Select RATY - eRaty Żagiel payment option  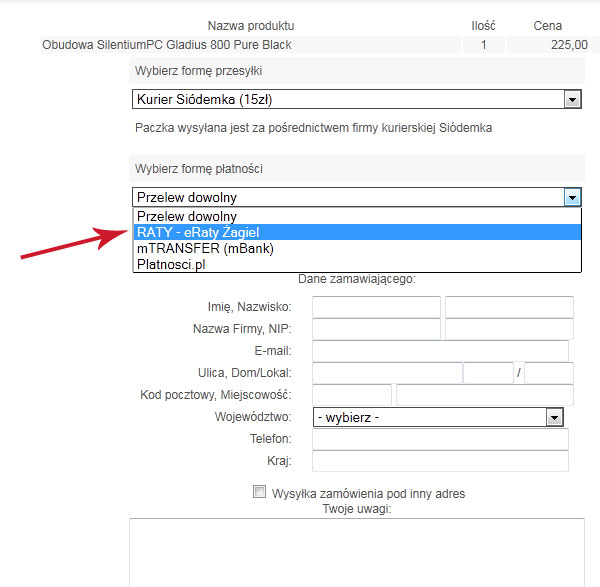tap(356, 232)
